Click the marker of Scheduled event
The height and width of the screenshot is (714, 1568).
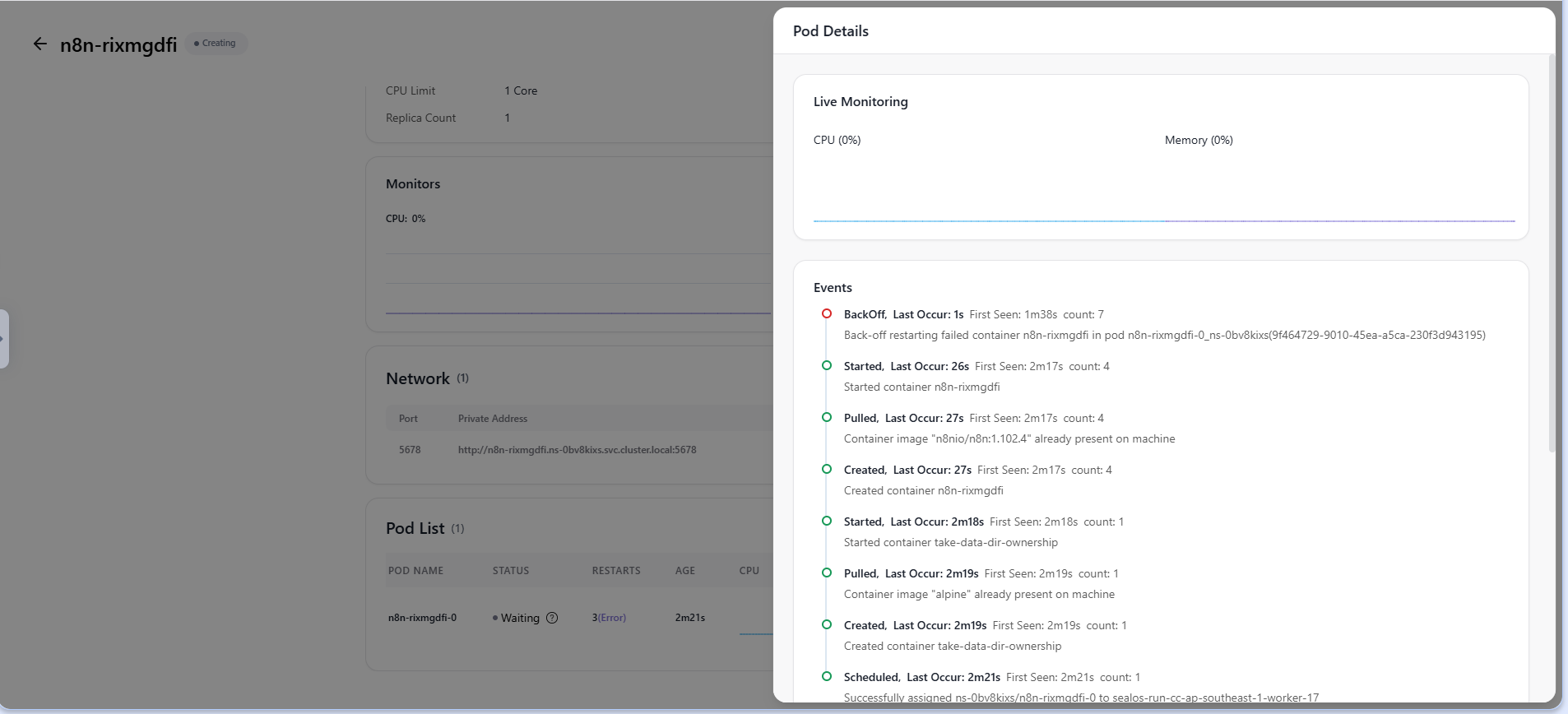[x=827, y=676]
